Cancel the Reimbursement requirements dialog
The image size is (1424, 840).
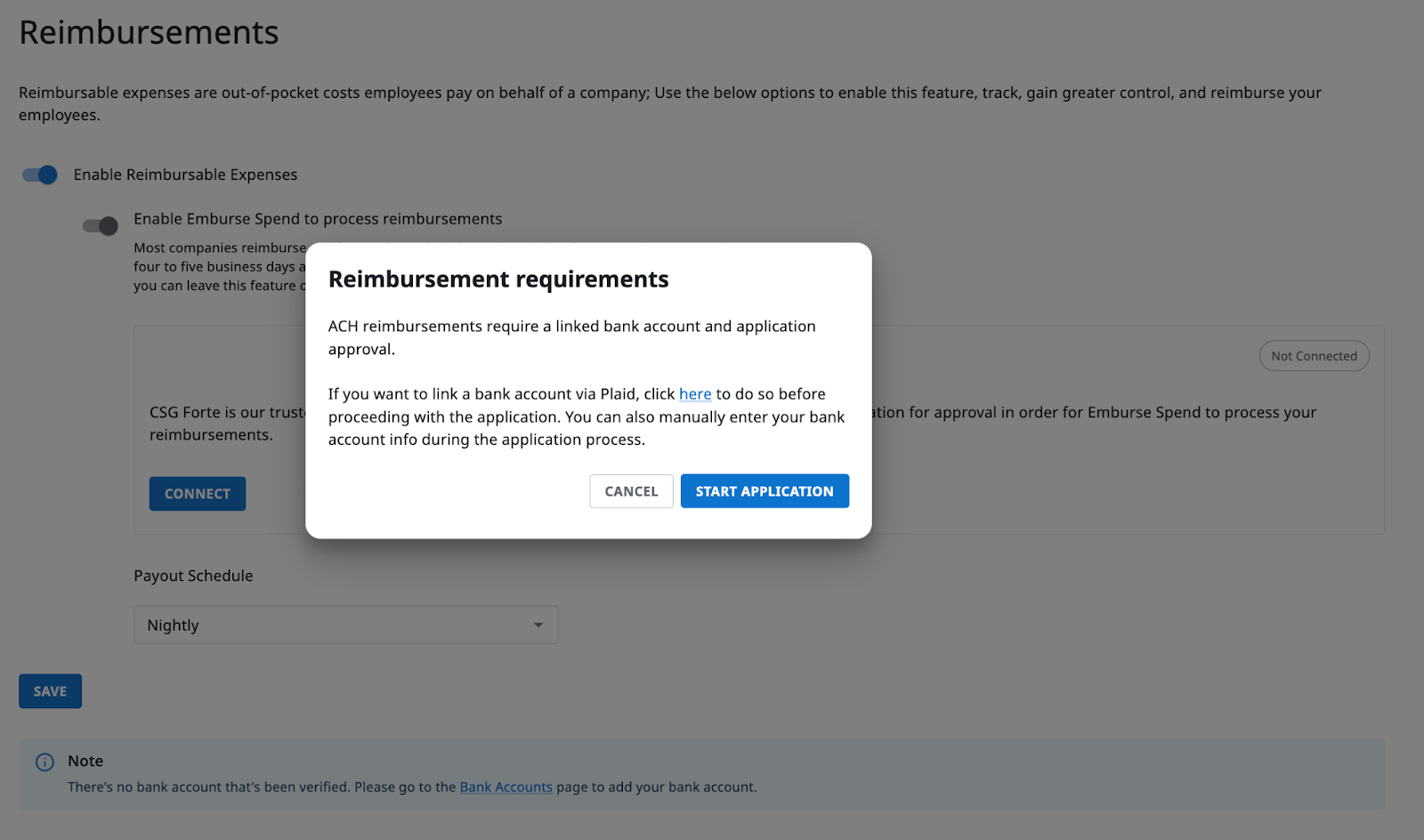[x=631, y=490]
